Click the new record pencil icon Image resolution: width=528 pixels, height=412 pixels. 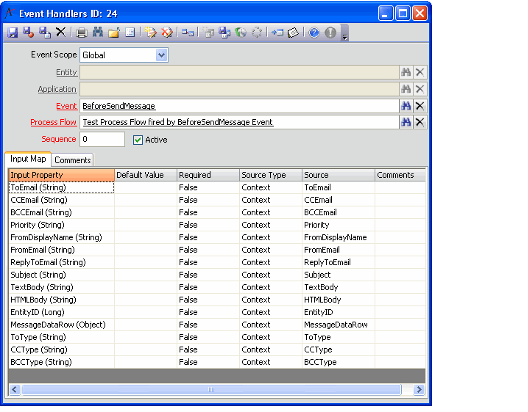(x=151, y=33)
